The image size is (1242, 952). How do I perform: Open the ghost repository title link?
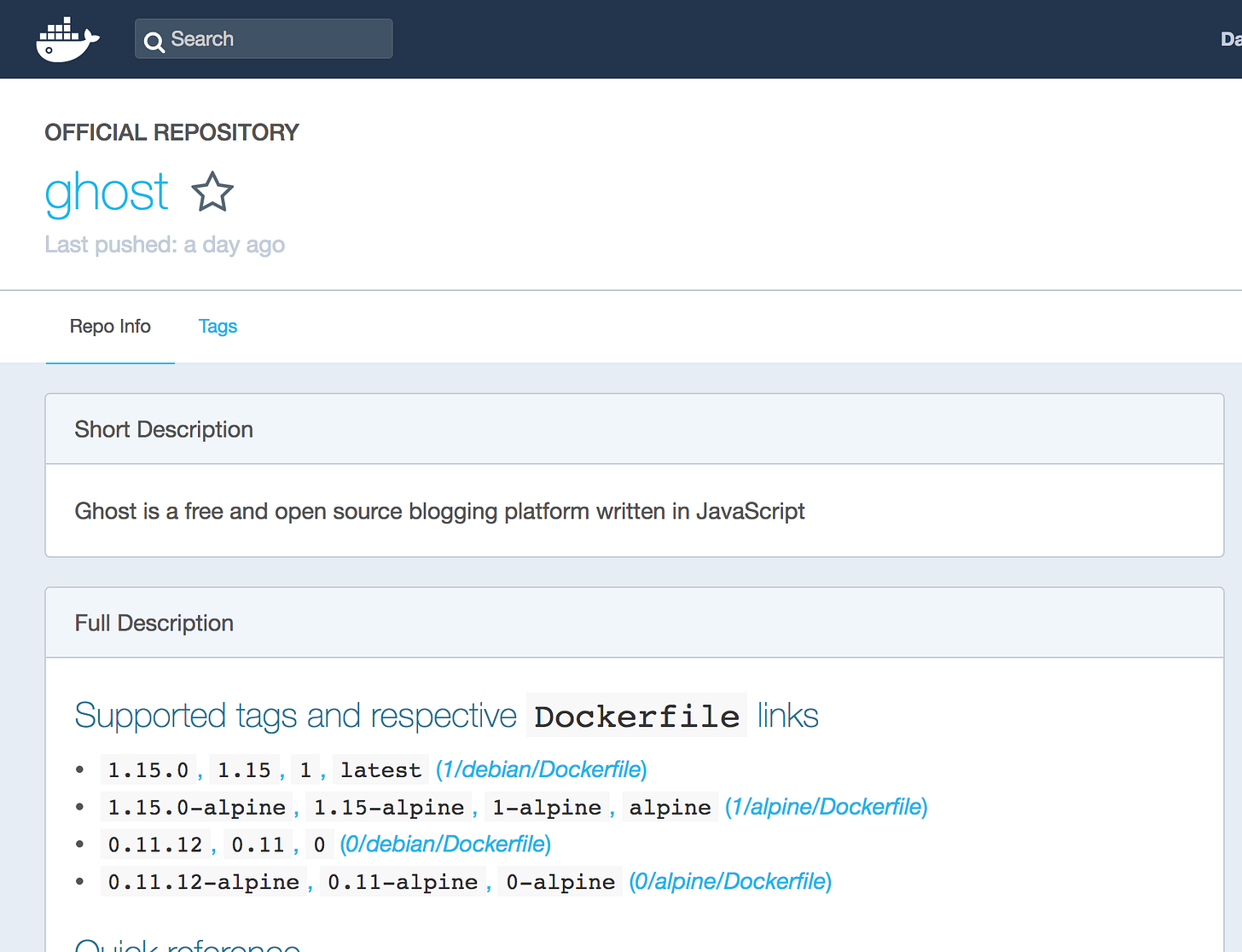point(107,192)
